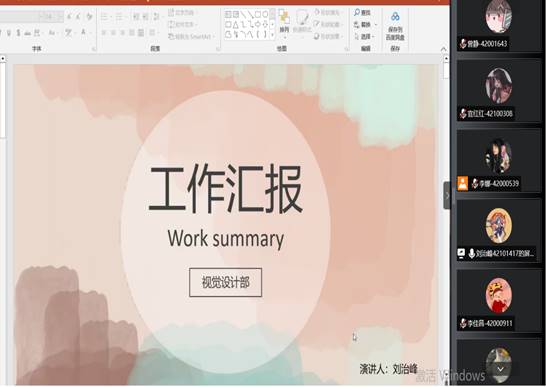Click the clear formatting icon in font group
The height and width of the screenshot is (387, 546).
pyautogui.click(x=89, y=16)
